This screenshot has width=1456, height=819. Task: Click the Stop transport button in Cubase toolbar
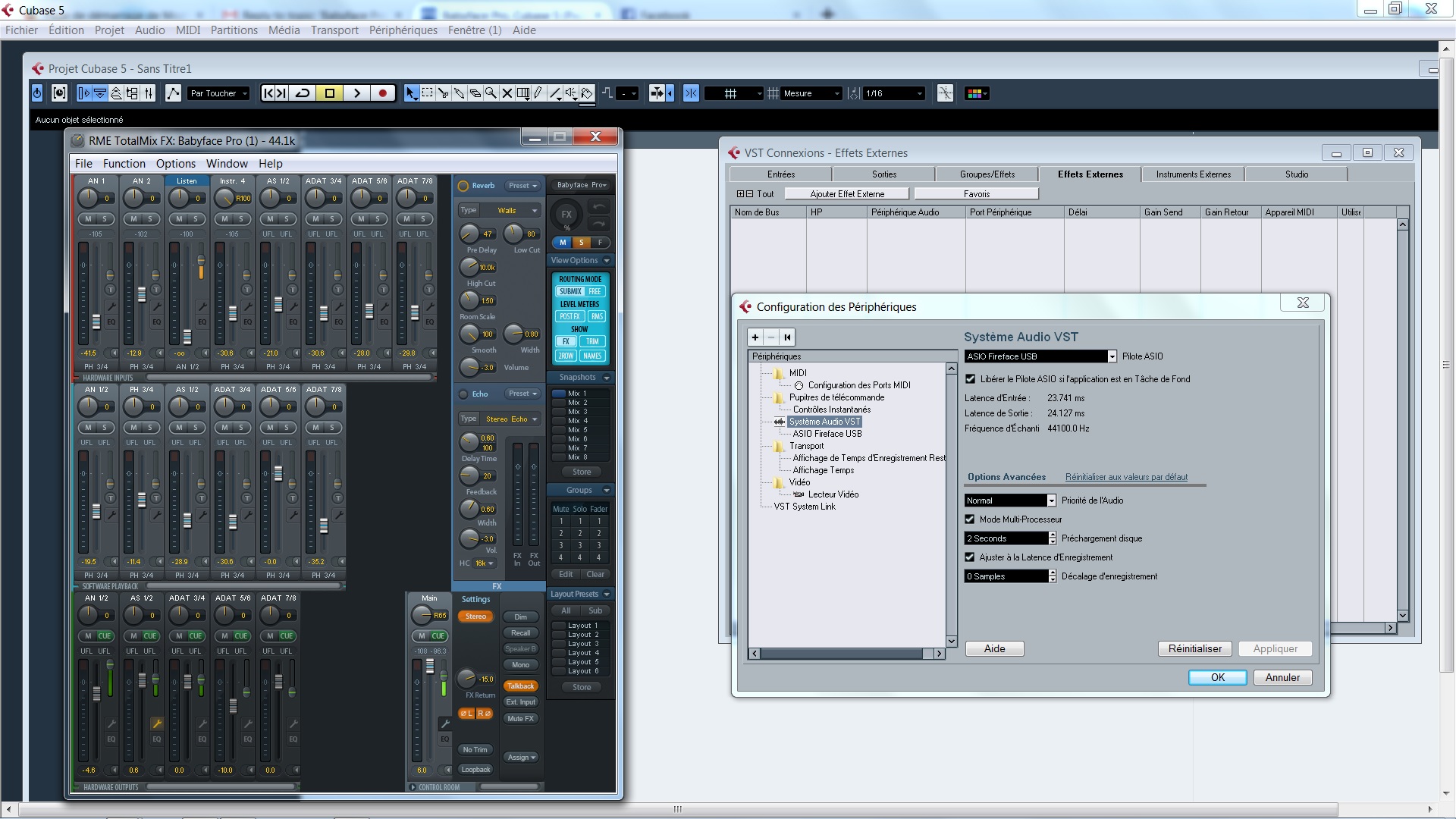330,93
